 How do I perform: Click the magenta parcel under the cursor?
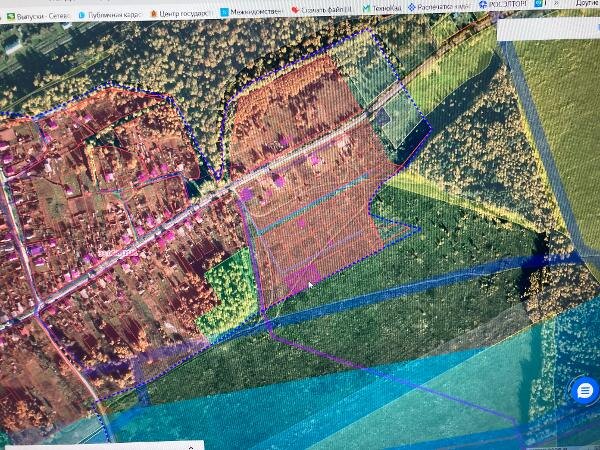[303, 277]
